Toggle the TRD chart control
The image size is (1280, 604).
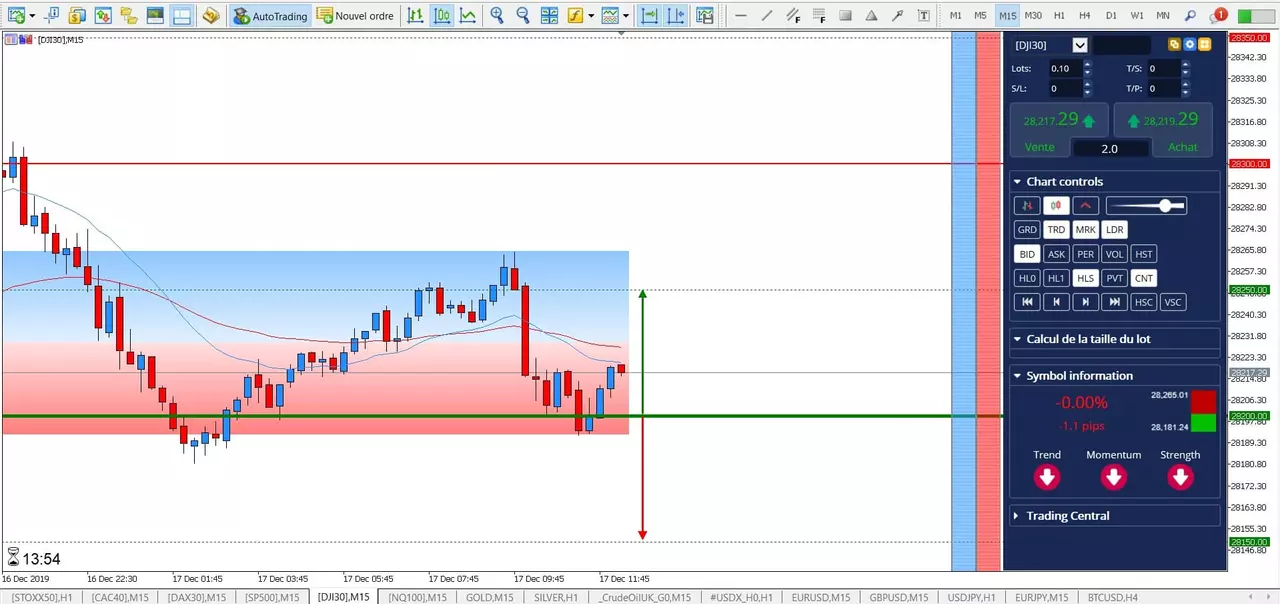(1056, 230)
